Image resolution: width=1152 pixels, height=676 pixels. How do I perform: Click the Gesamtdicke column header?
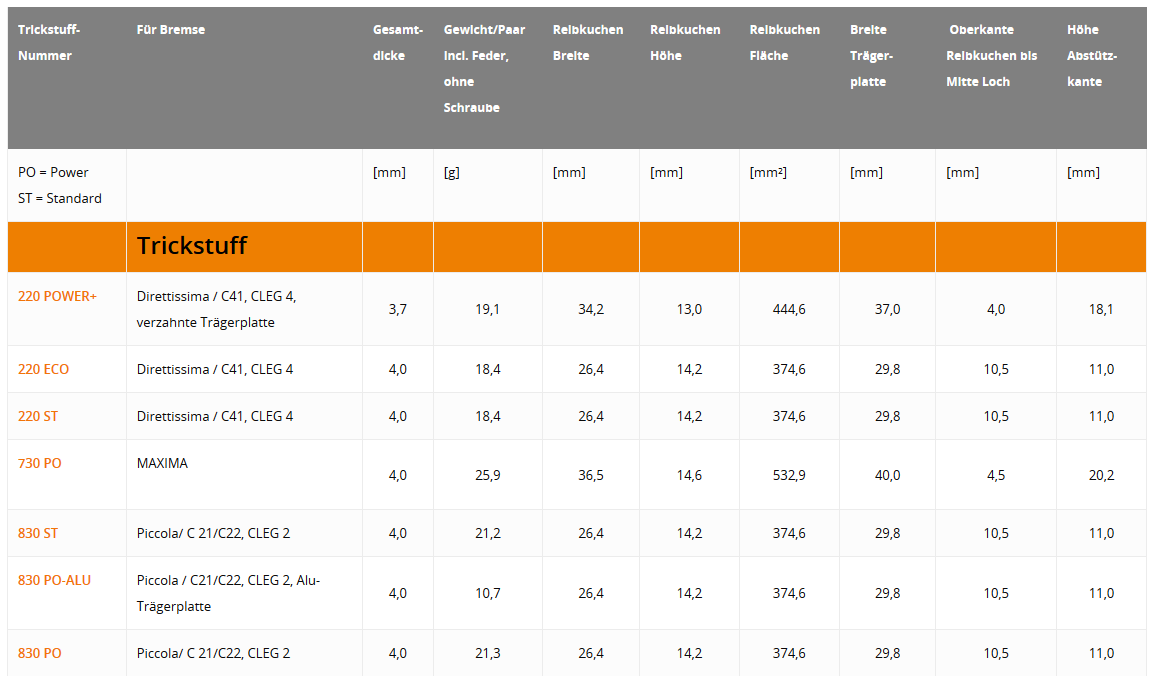tap(397, 43)
